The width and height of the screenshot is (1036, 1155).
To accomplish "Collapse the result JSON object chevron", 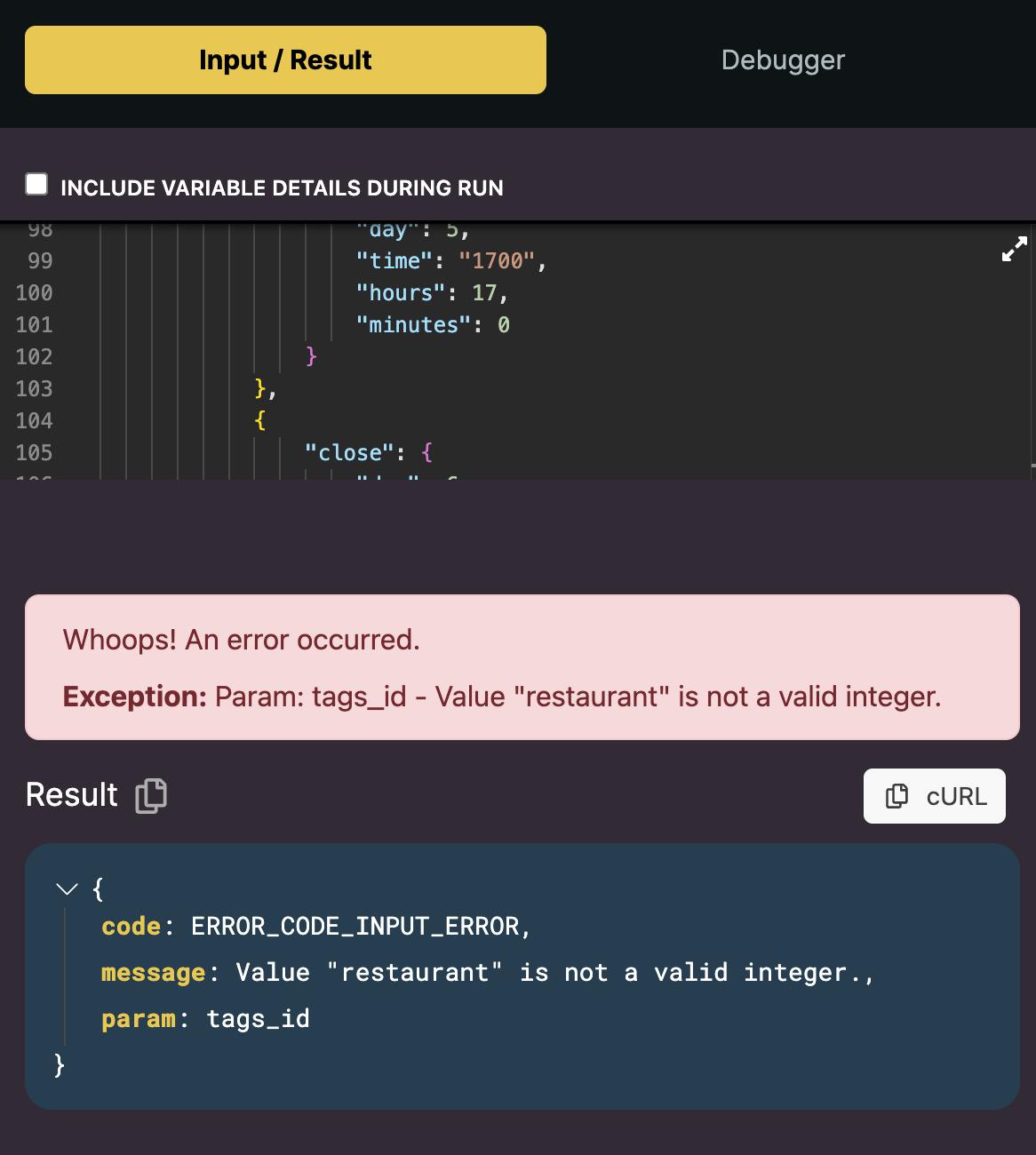I will pyautogui.click(x=67, y=888).
